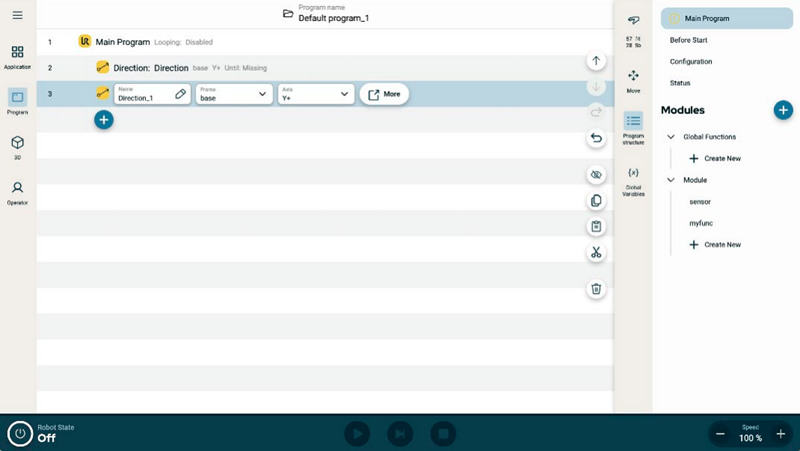800x451 pixels.
Task: Delete the selected node with trash icon
Action: click(596, 289)
